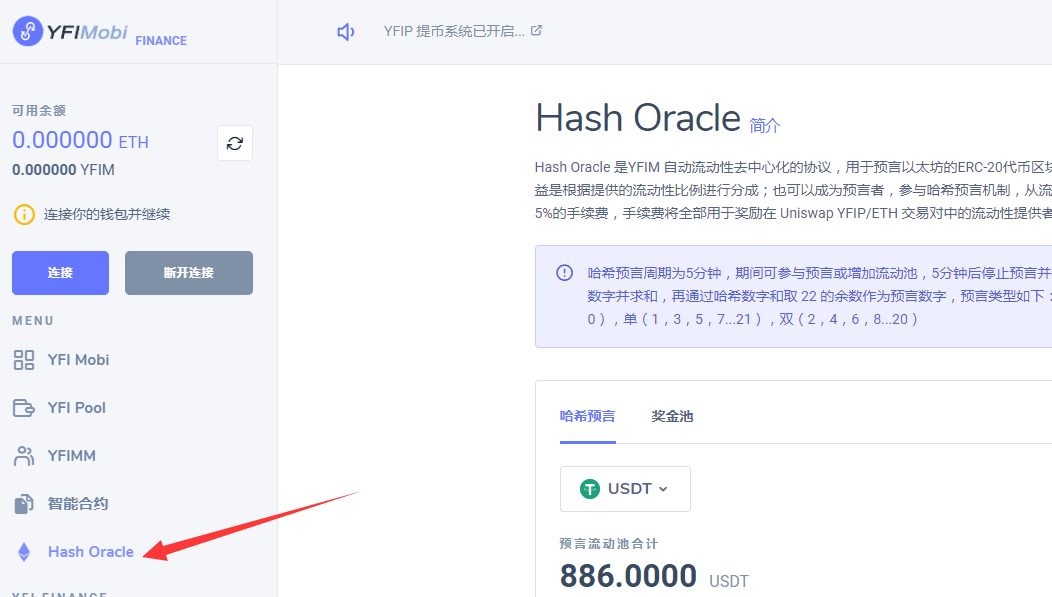Open the YFI Pool menu item
Image resolution: width=1052 pixels, height=597 pixels.
click(x=77, y=408)
